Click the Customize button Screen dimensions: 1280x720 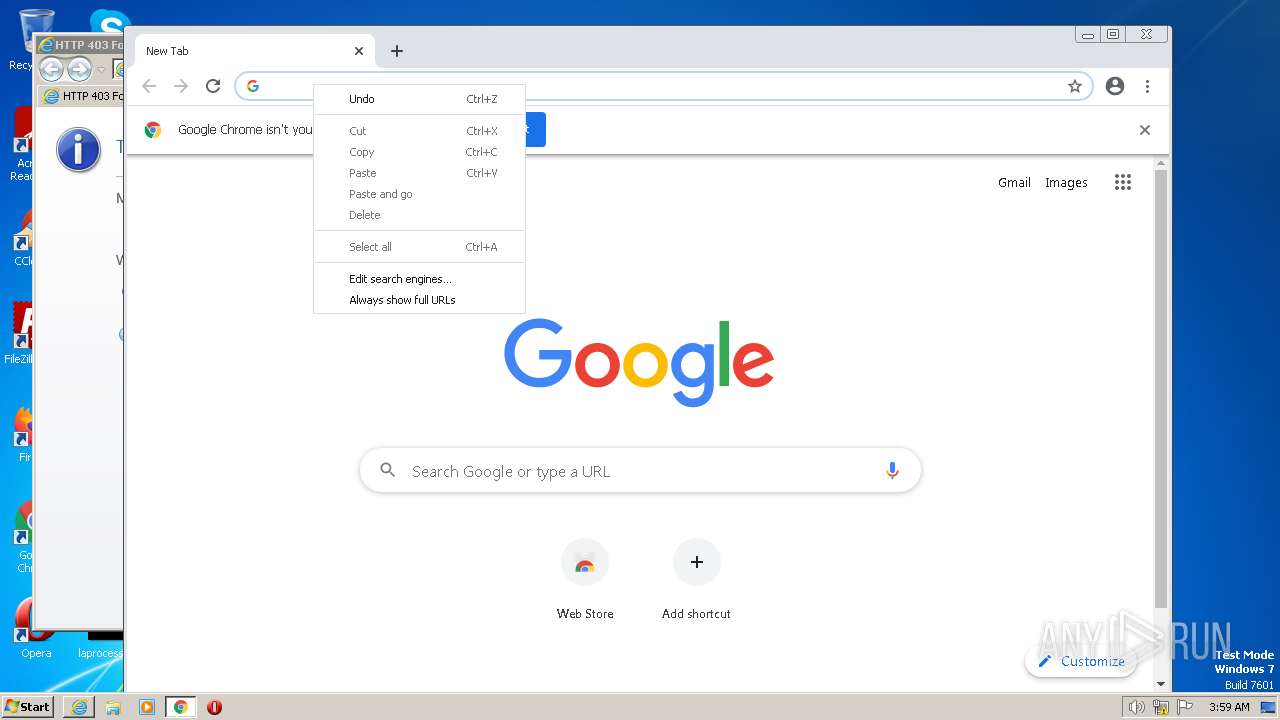(1081, 661)
